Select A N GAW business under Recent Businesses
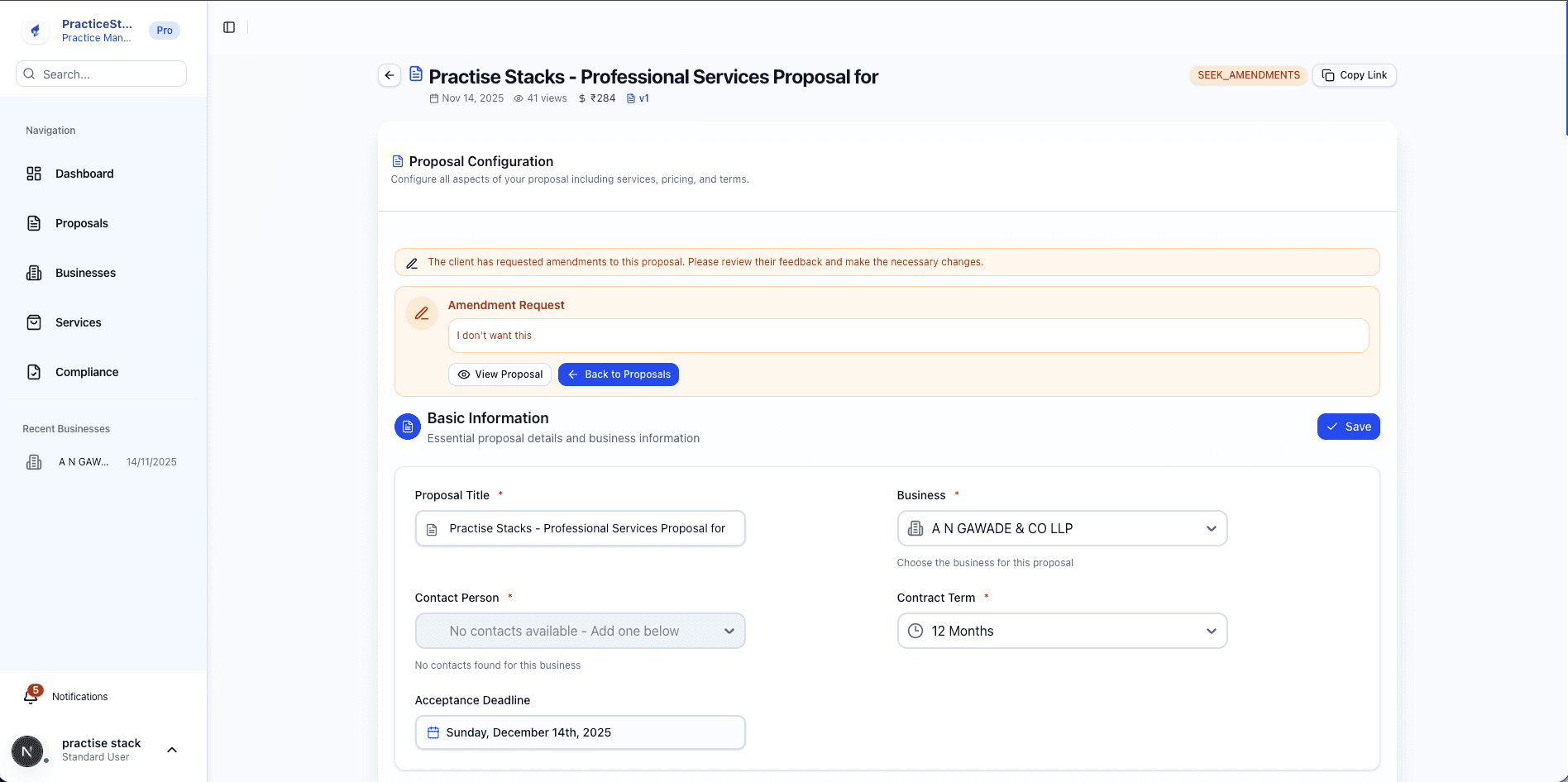The width and height of the screenshot is (1568, 782). click(x=84, y=461)
